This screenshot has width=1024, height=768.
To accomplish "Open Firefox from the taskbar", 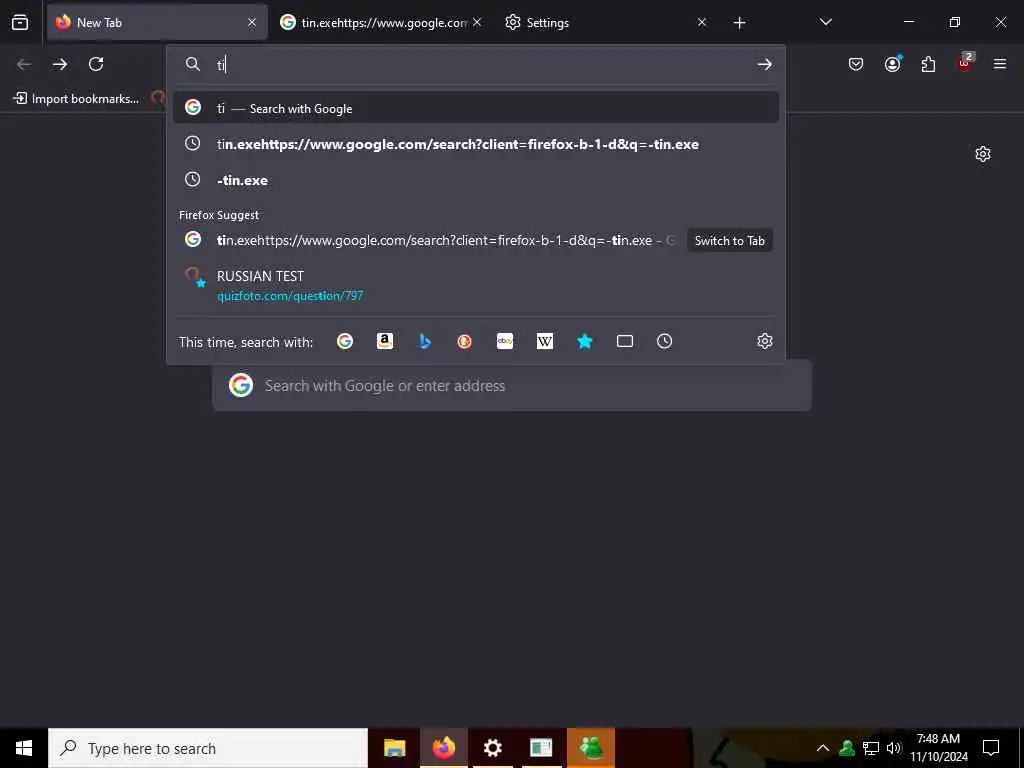I will tap(443, 748).
